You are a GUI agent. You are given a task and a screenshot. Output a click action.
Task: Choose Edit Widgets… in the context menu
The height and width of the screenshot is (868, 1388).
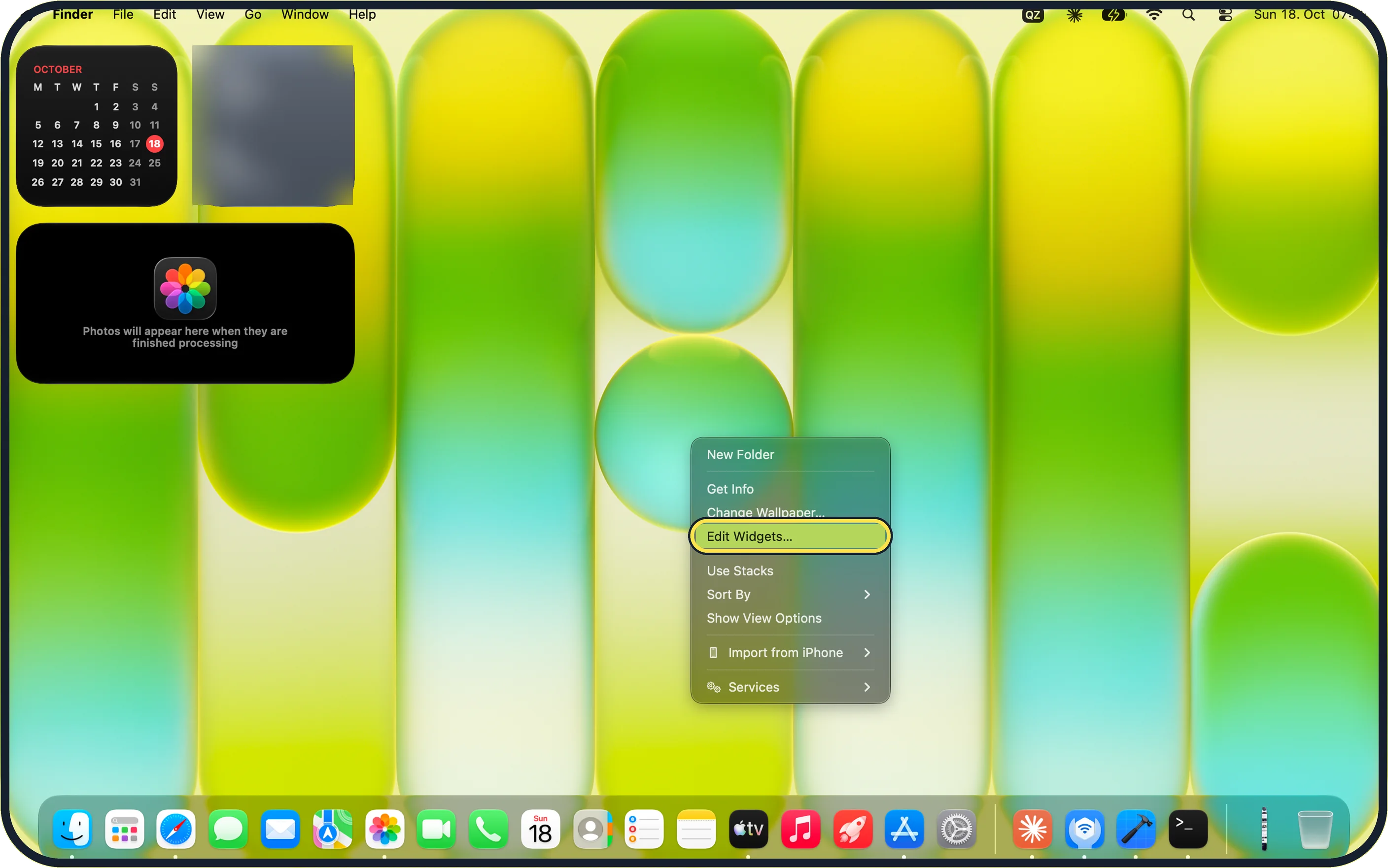point(790,536)
